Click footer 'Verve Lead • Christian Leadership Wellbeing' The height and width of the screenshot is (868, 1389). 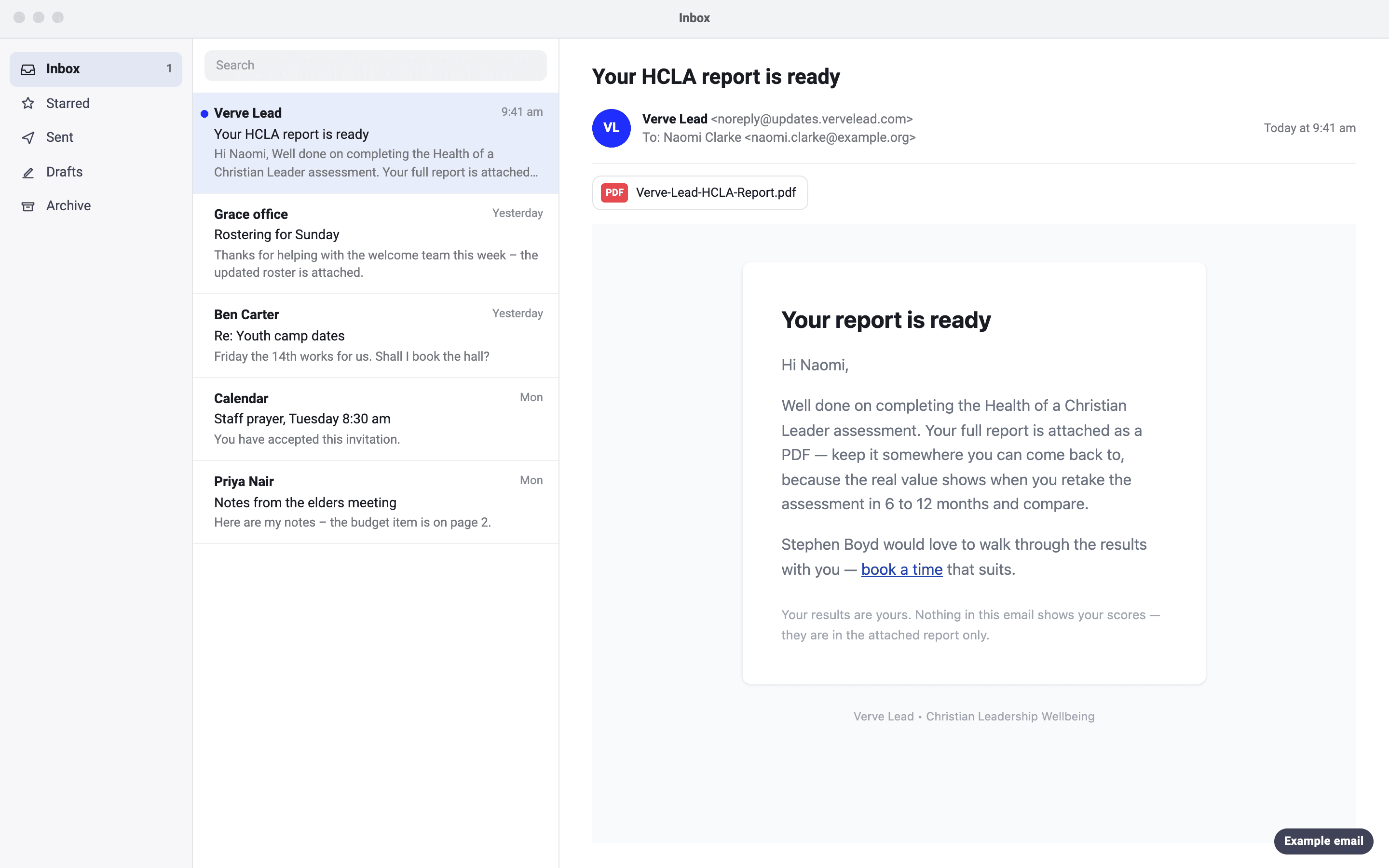pyautogui.click(x=974, y=717)
